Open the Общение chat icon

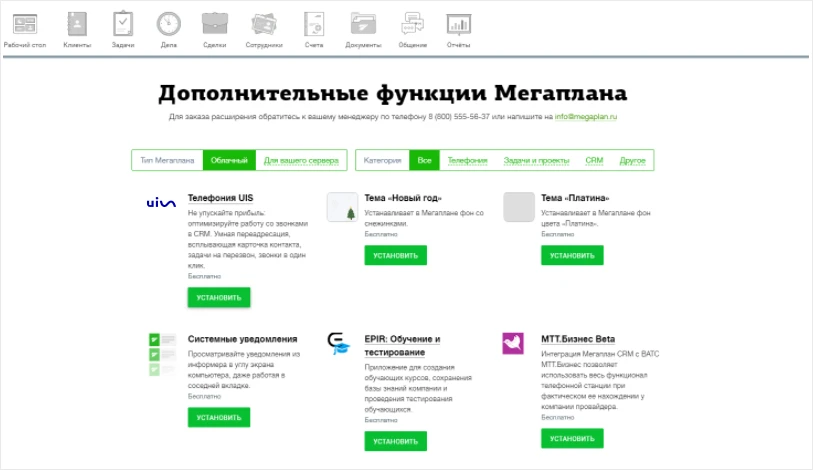[x=412, y=24]
